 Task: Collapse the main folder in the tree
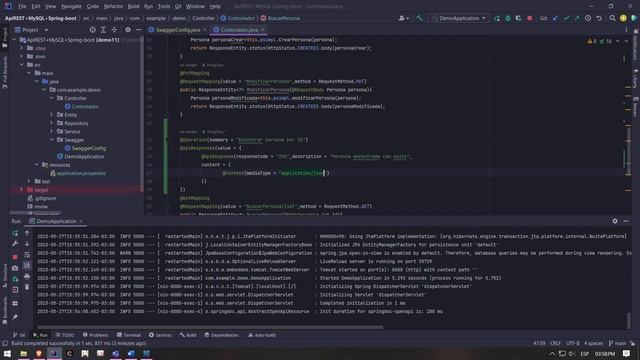coord(29,73)
